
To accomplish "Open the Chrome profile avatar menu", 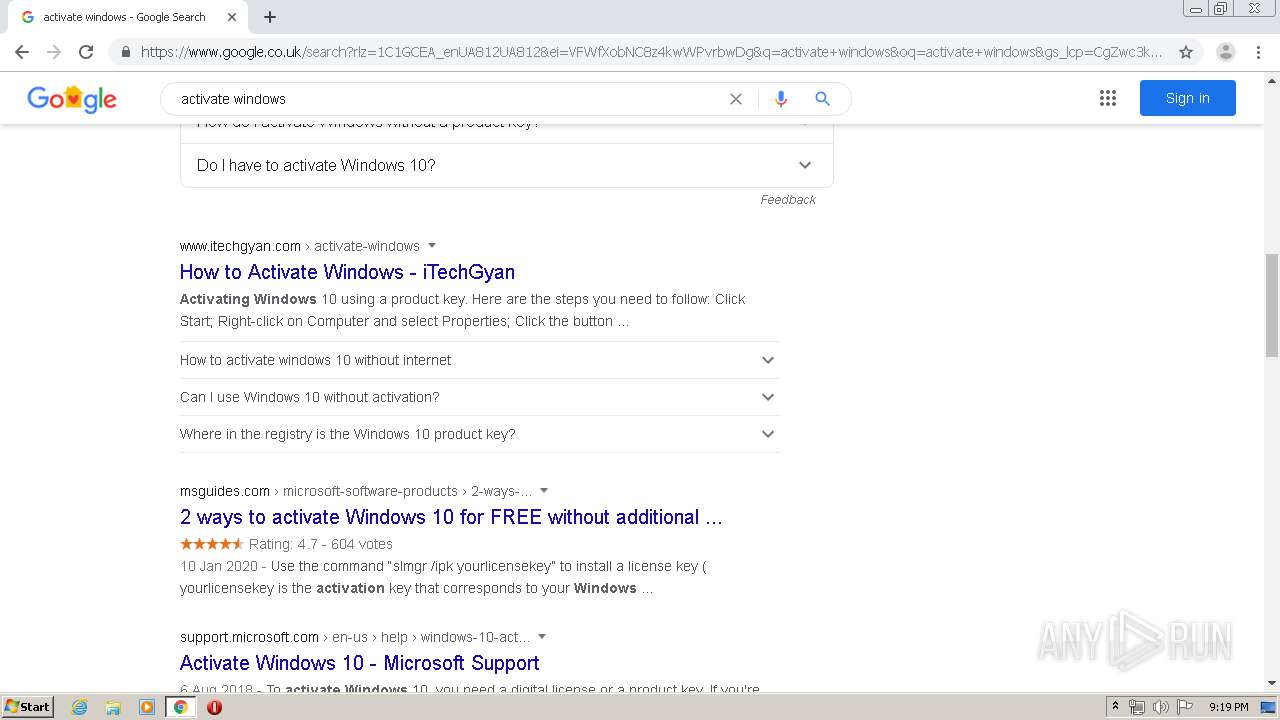I will tap(1225, 52).
